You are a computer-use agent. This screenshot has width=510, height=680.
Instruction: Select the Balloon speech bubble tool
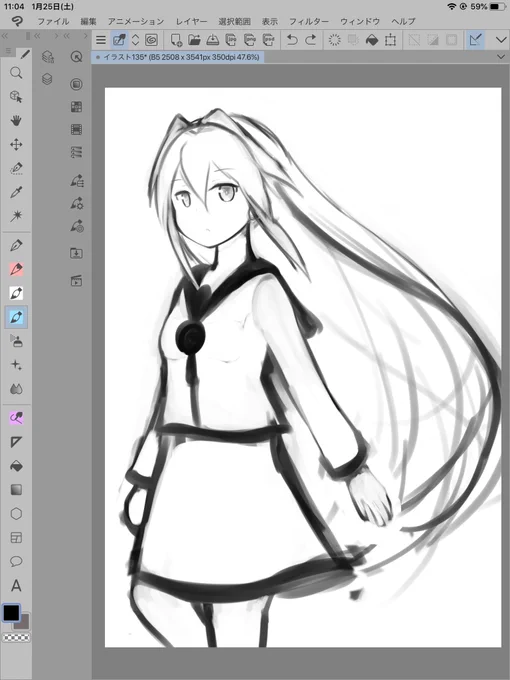[x=16, y=561]
